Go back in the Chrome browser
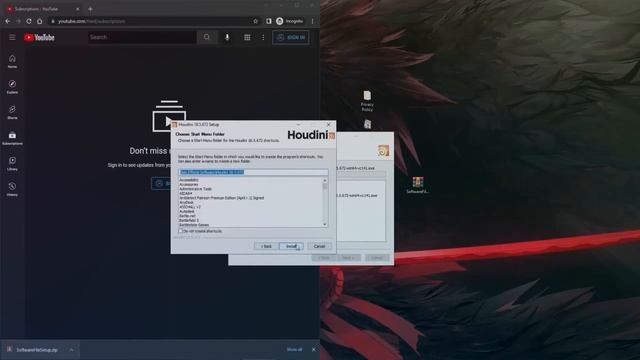 tap(8, 21)
